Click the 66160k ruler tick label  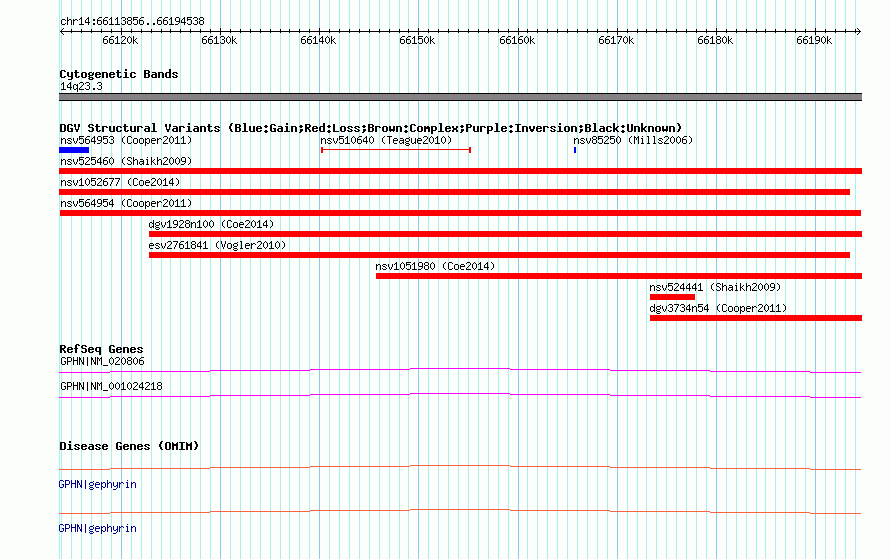point(517,40)
